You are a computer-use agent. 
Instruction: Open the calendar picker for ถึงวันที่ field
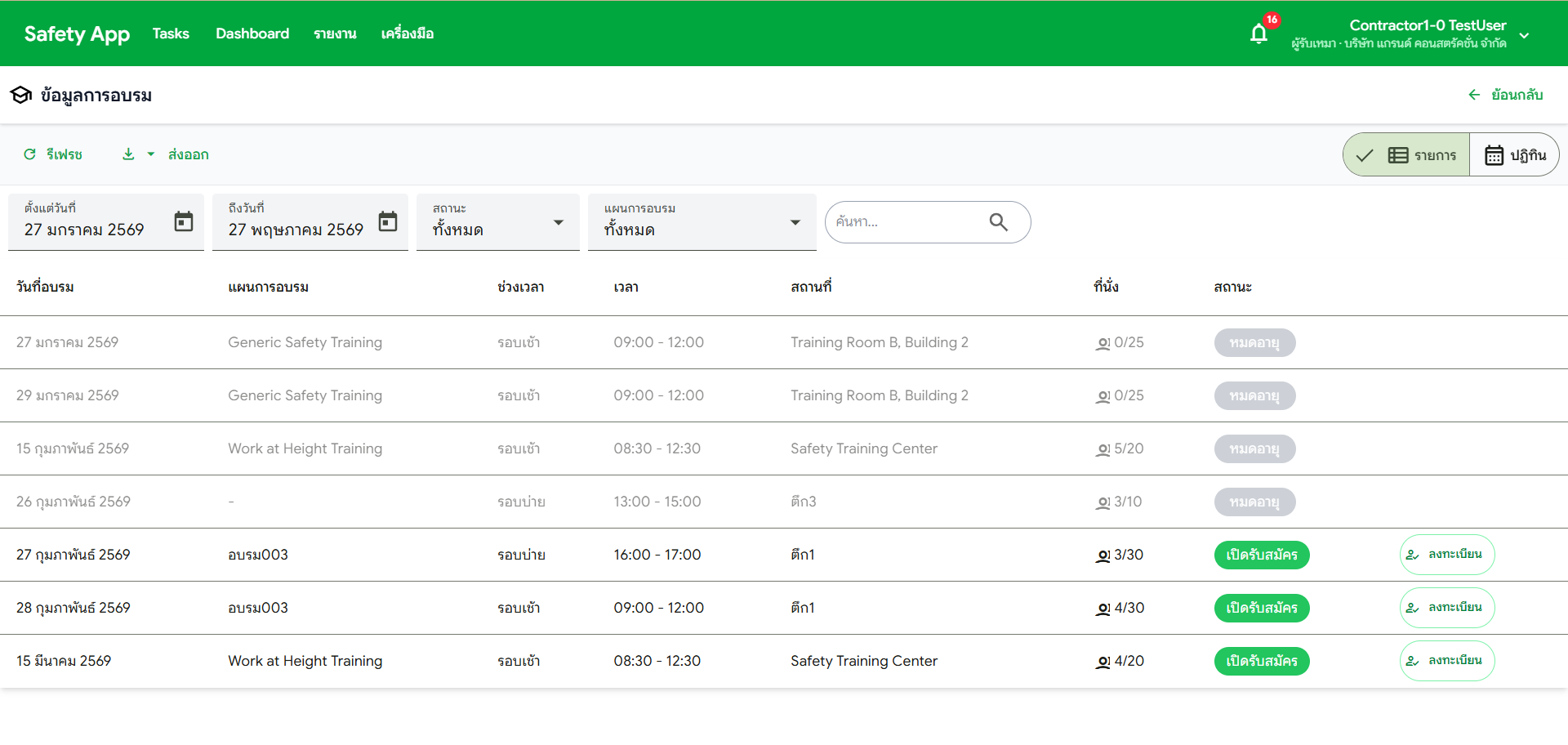pos(388,221)
